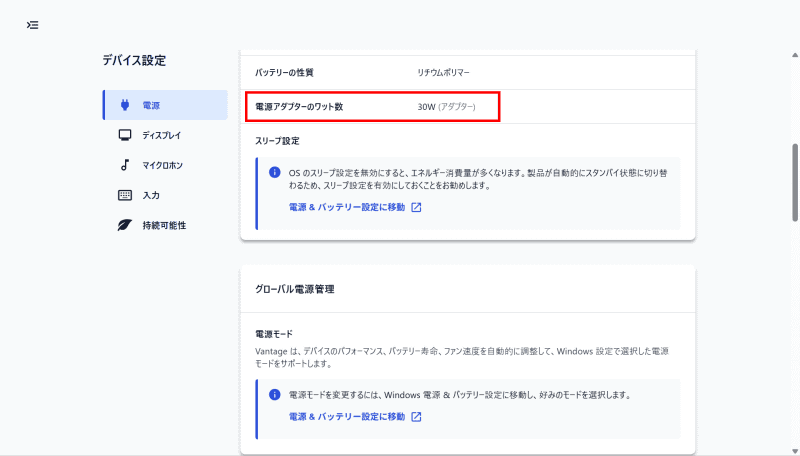Viewport: 800px width, 456px height.
Task: Open 電源 & バッテリー設定に移動 link in スリープ設定
Action: click(x=347, y=207)
